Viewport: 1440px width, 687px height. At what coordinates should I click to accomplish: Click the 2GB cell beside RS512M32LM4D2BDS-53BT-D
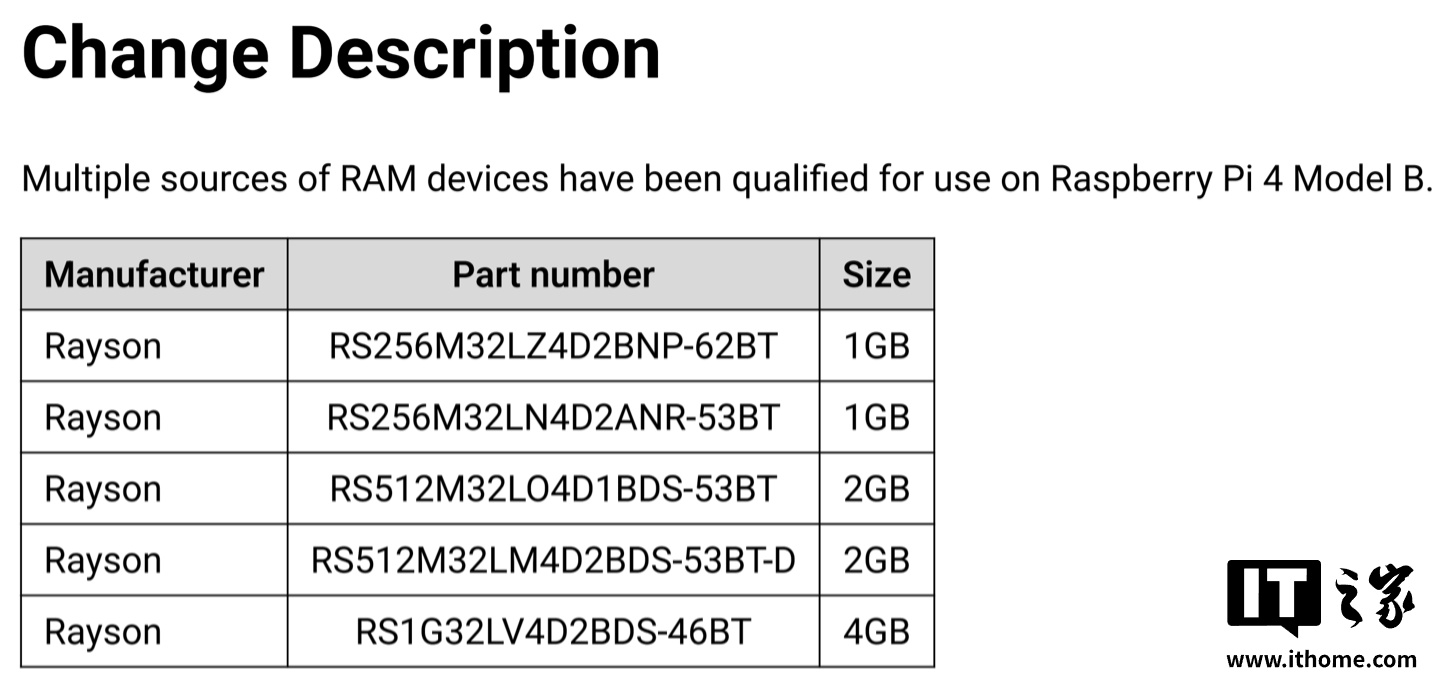click(x=876, y=560)
